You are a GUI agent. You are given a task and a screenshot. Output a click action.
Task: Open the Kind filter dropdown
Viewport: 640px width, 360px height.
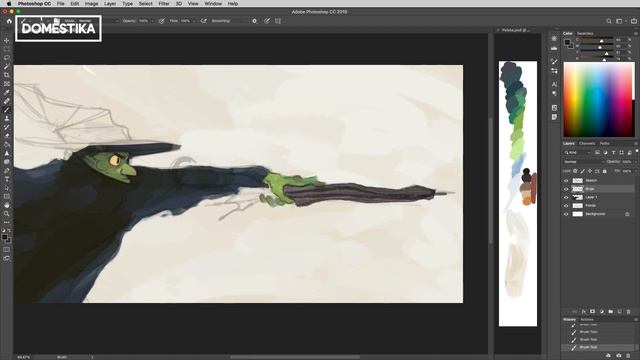tap(578, 153)
